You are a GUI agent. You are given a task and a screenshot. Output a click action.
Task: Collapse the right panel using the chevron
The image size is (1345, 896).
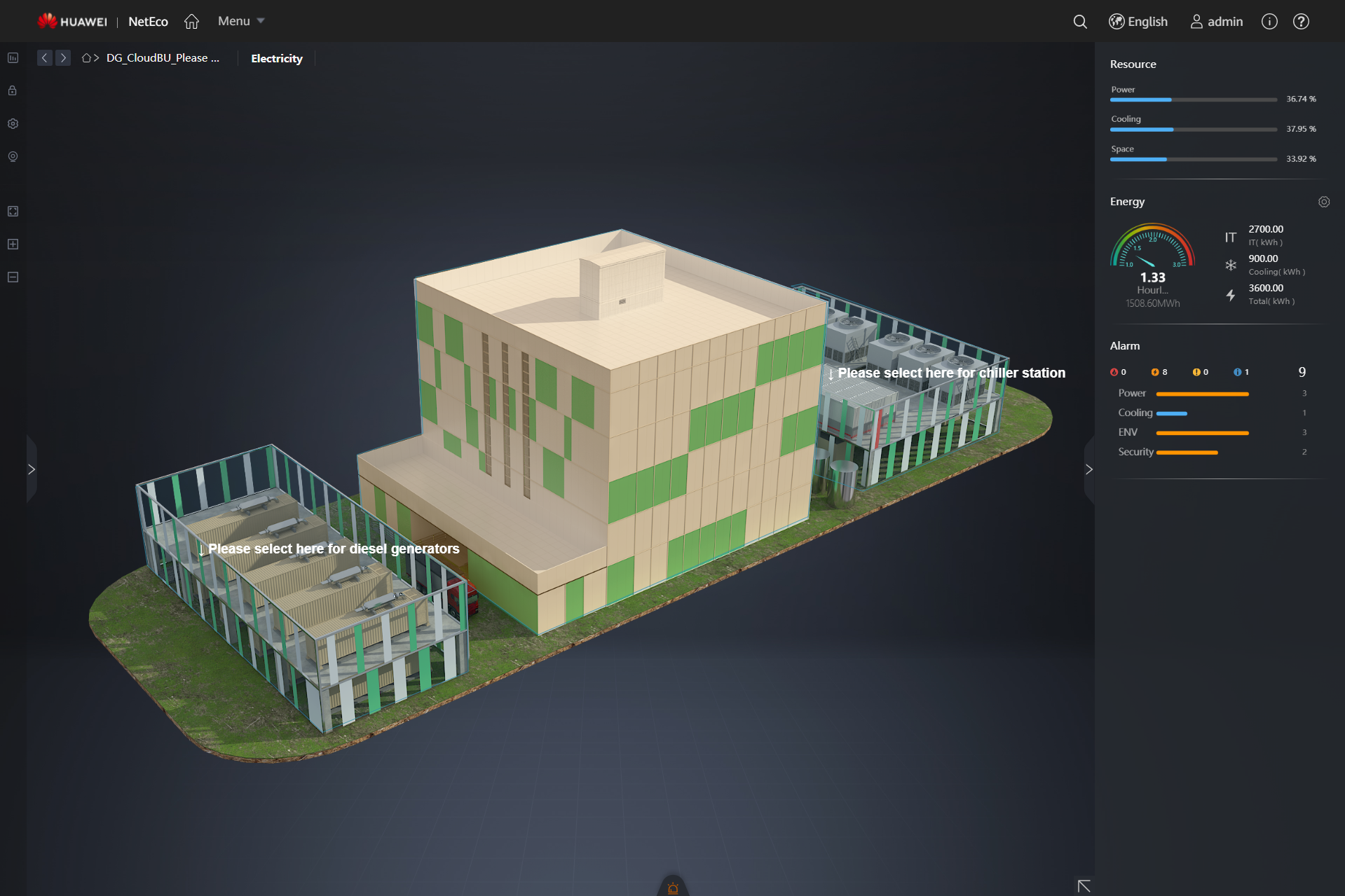1088,469
